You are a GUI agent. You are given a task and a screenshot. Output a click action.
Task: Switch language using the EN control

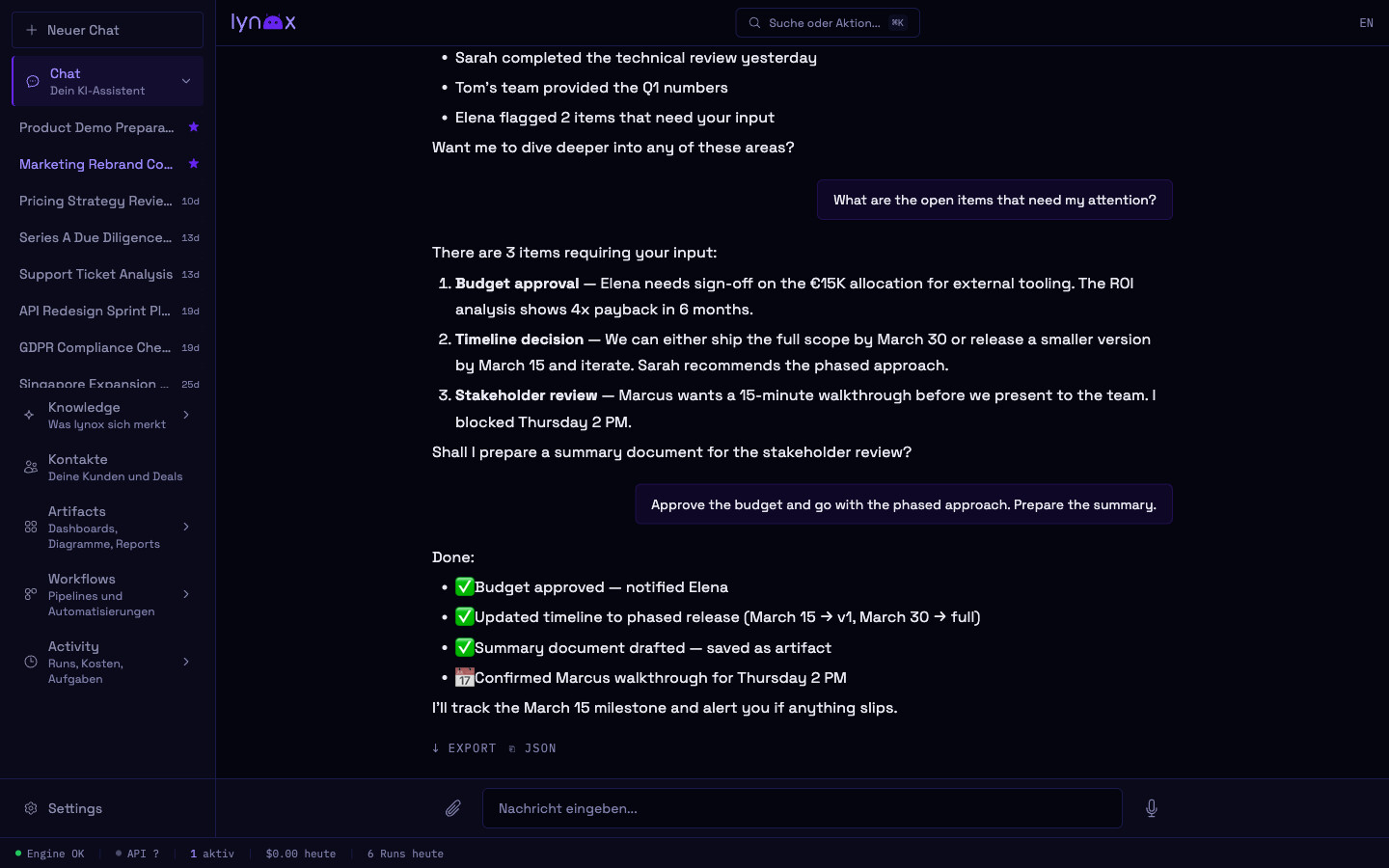(1366, 23)
